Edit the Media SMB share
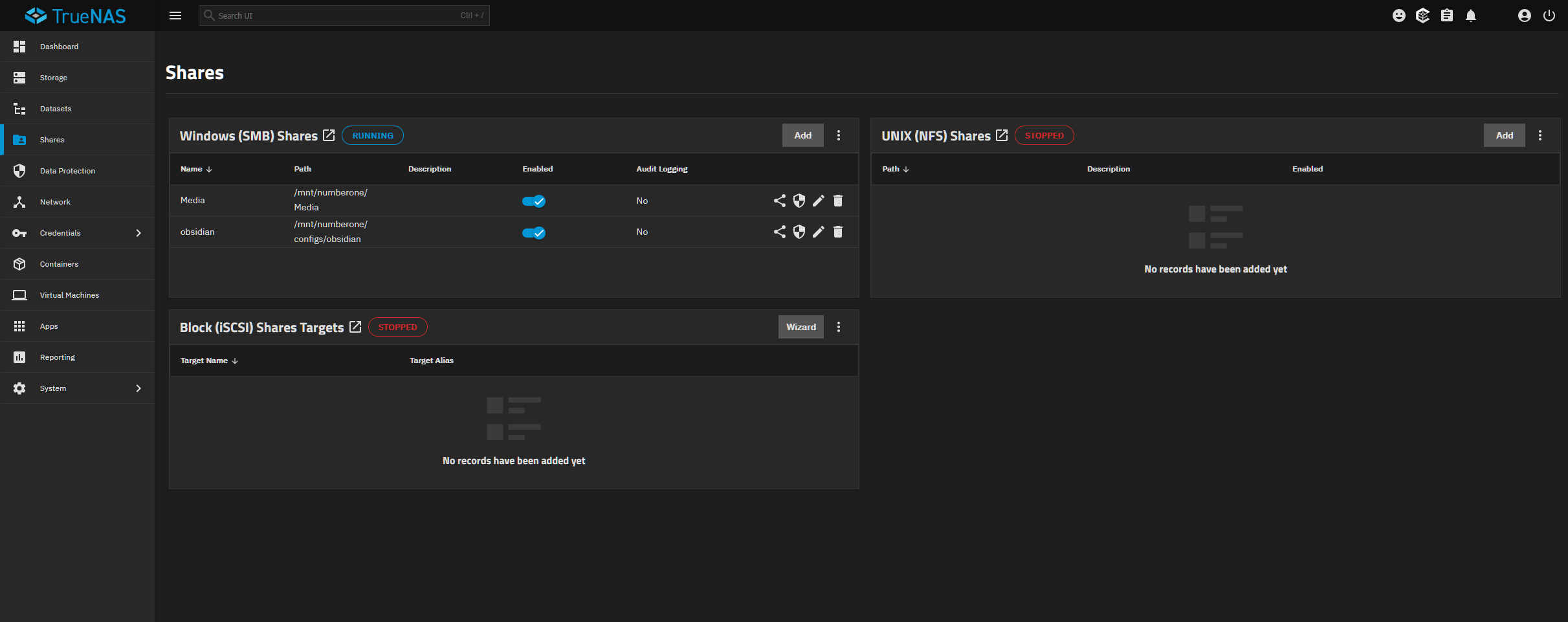Screen dimensions: 1568x622 [x=818, y=201]
